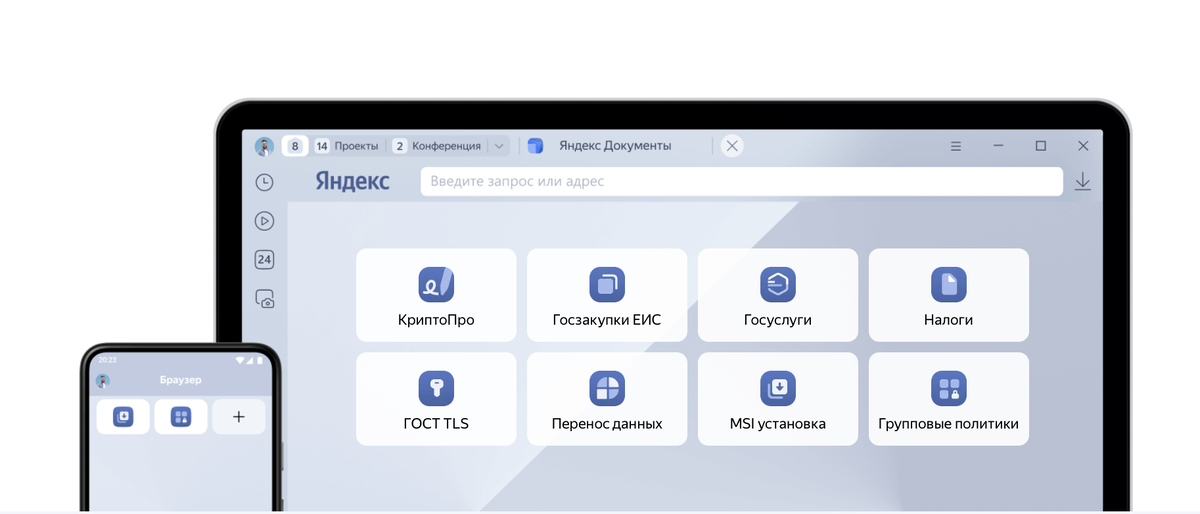Click the video play icon in sidebar
Image resolution: width=1200 pixels, height=514 pixels.
[x=264, y=221]
